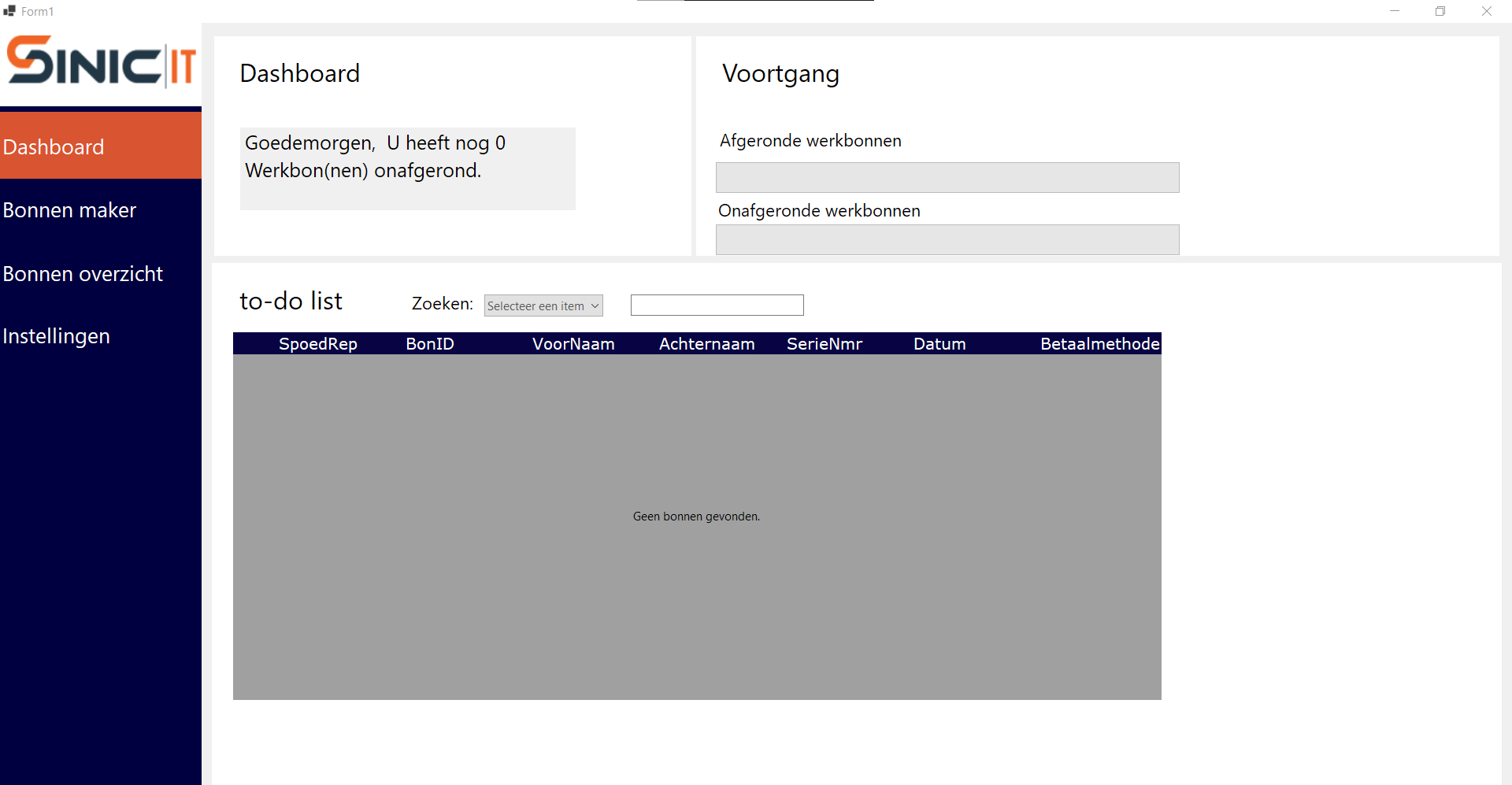Click the Onafgeronde werkbonnen progress bar

[947, 239]
